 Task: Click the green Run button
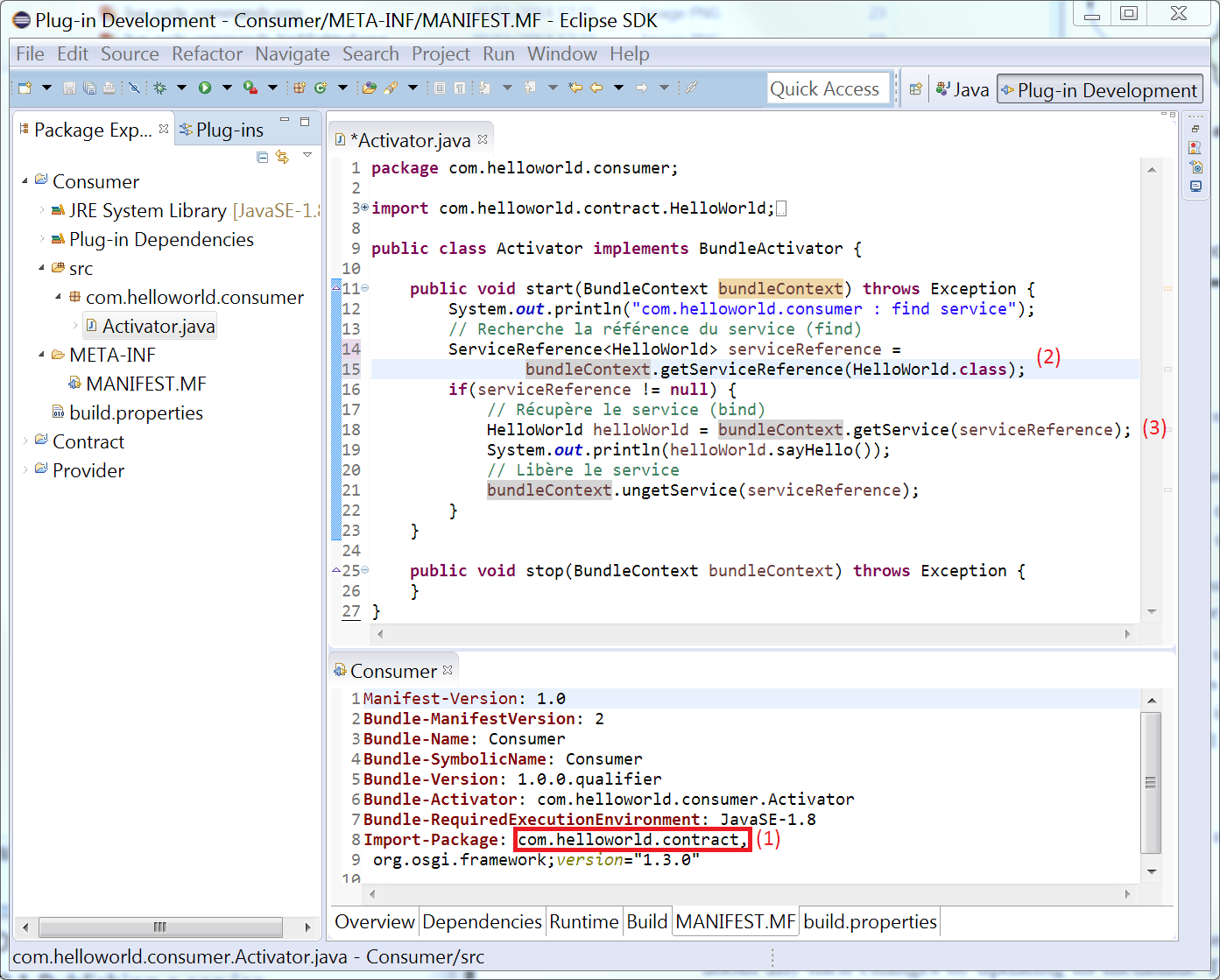205,88
